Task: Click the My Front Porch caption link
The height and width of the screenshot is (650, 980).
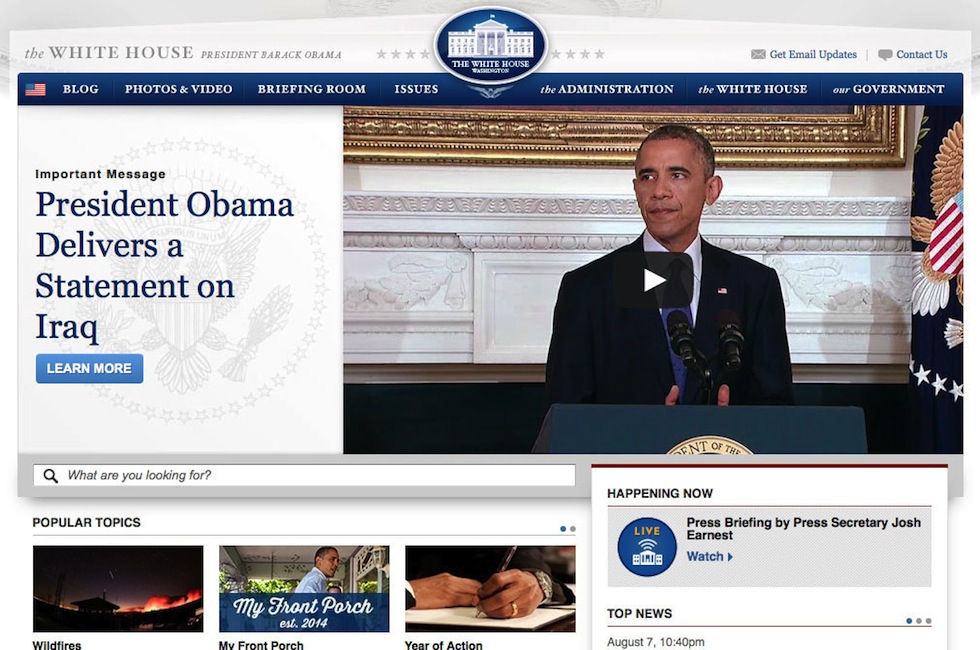Action: (x=261, y=644)
